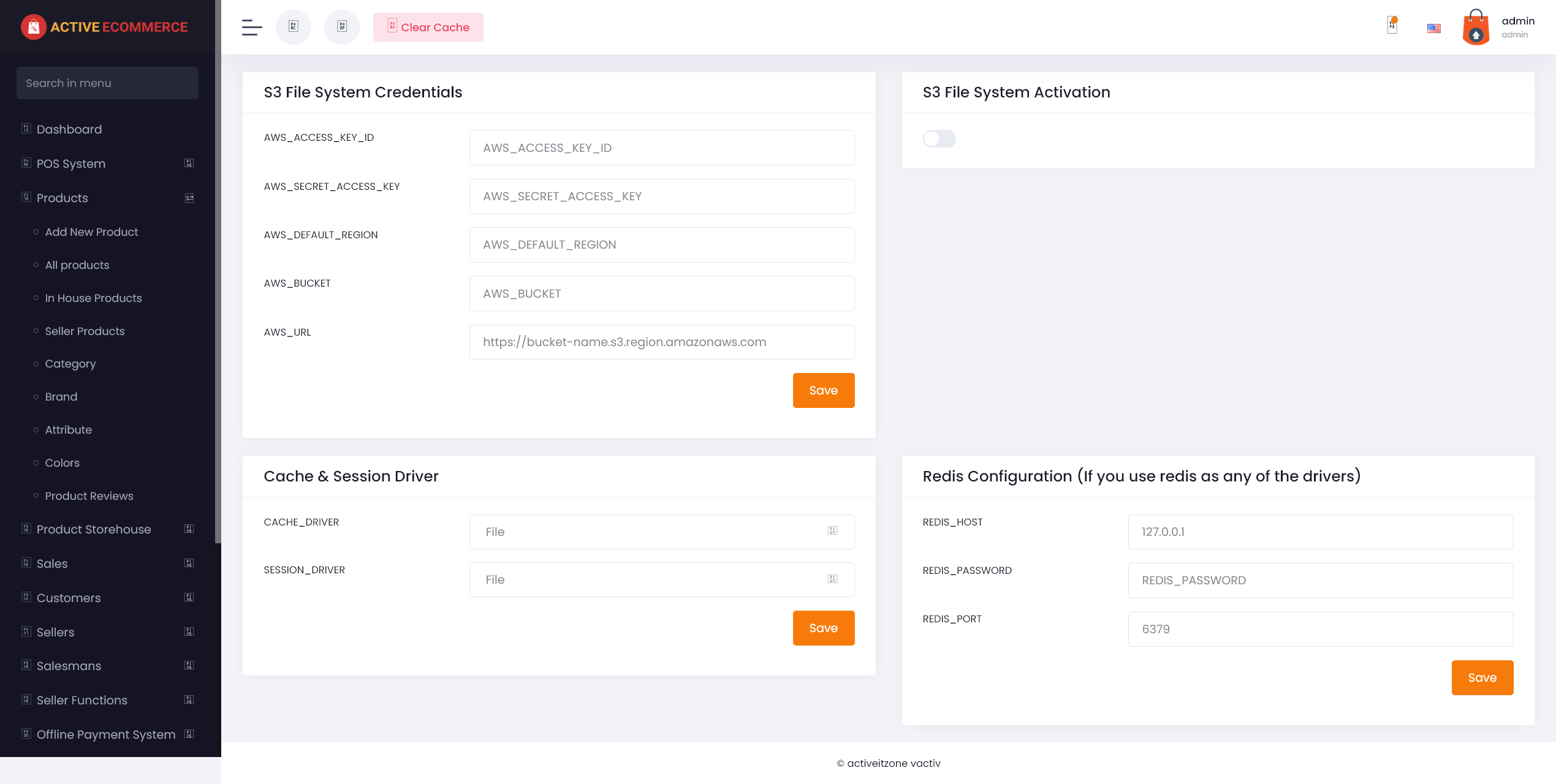Image resolution: width=1556 pixels, height=784 pixels.
Task: Click first round icon button beside menu
Action: [x=294, y=27]
